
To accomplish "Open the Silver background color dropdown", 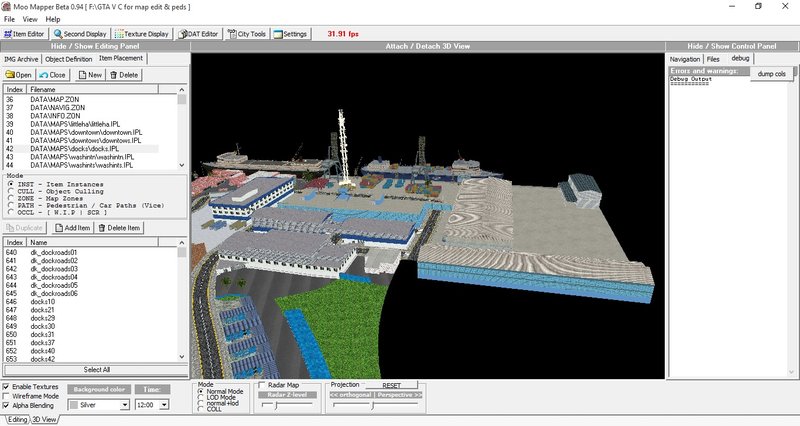I will (x=125, y=405).
